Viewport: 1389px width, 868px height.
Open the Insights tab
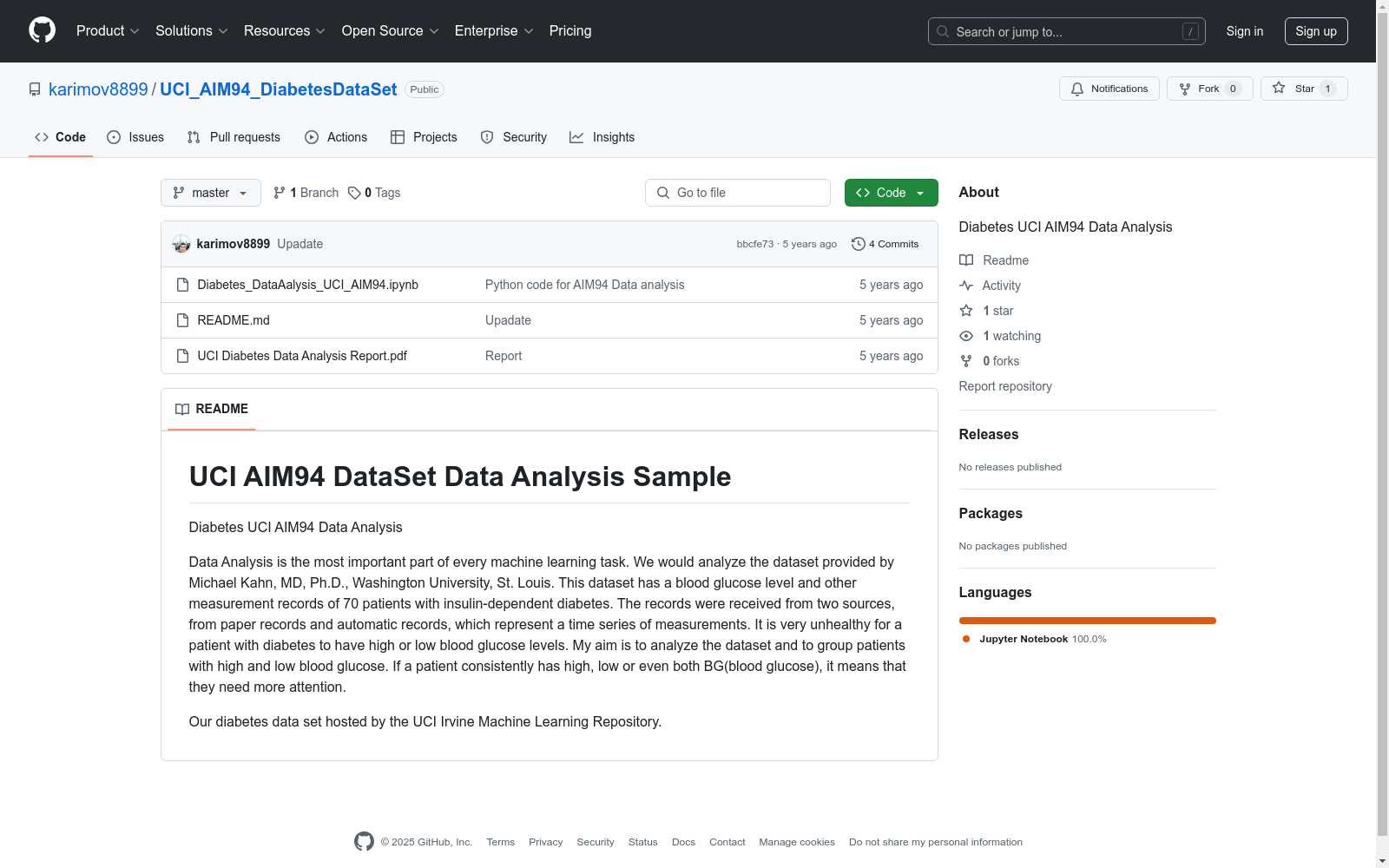coord(602,137)
